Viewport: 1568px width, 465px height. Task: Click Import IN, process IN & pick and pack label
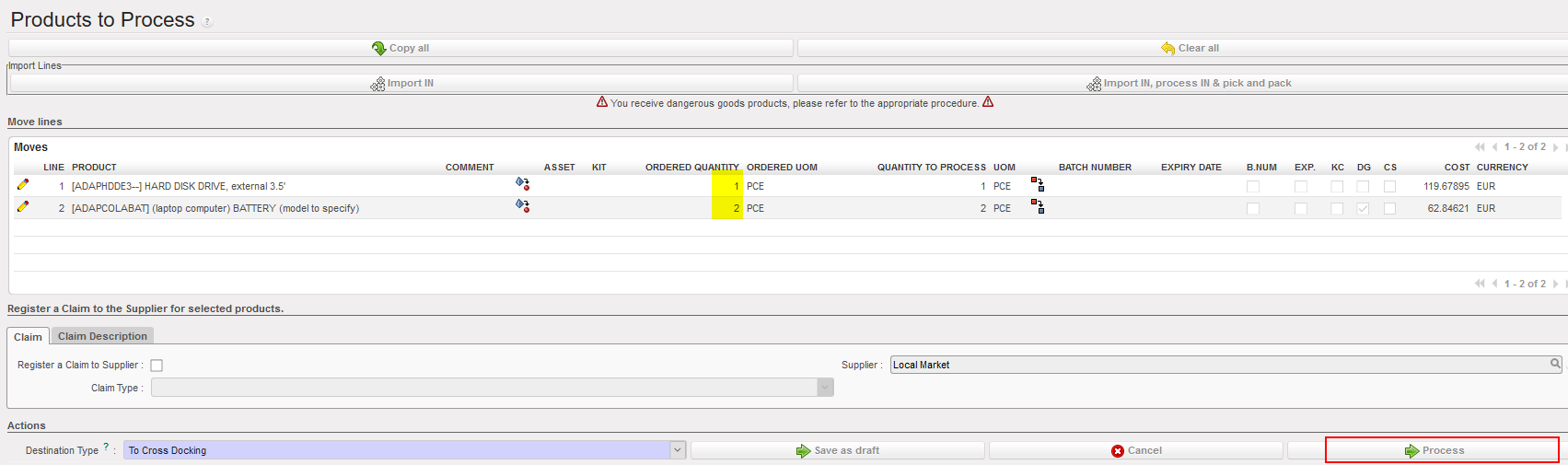(x=1198, y=83)
